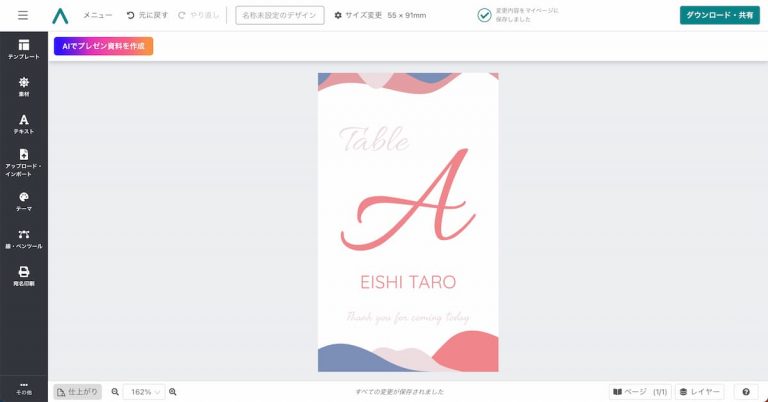768x402 pixels.
Task: Select the テキスト text tool
Action: 24,124
